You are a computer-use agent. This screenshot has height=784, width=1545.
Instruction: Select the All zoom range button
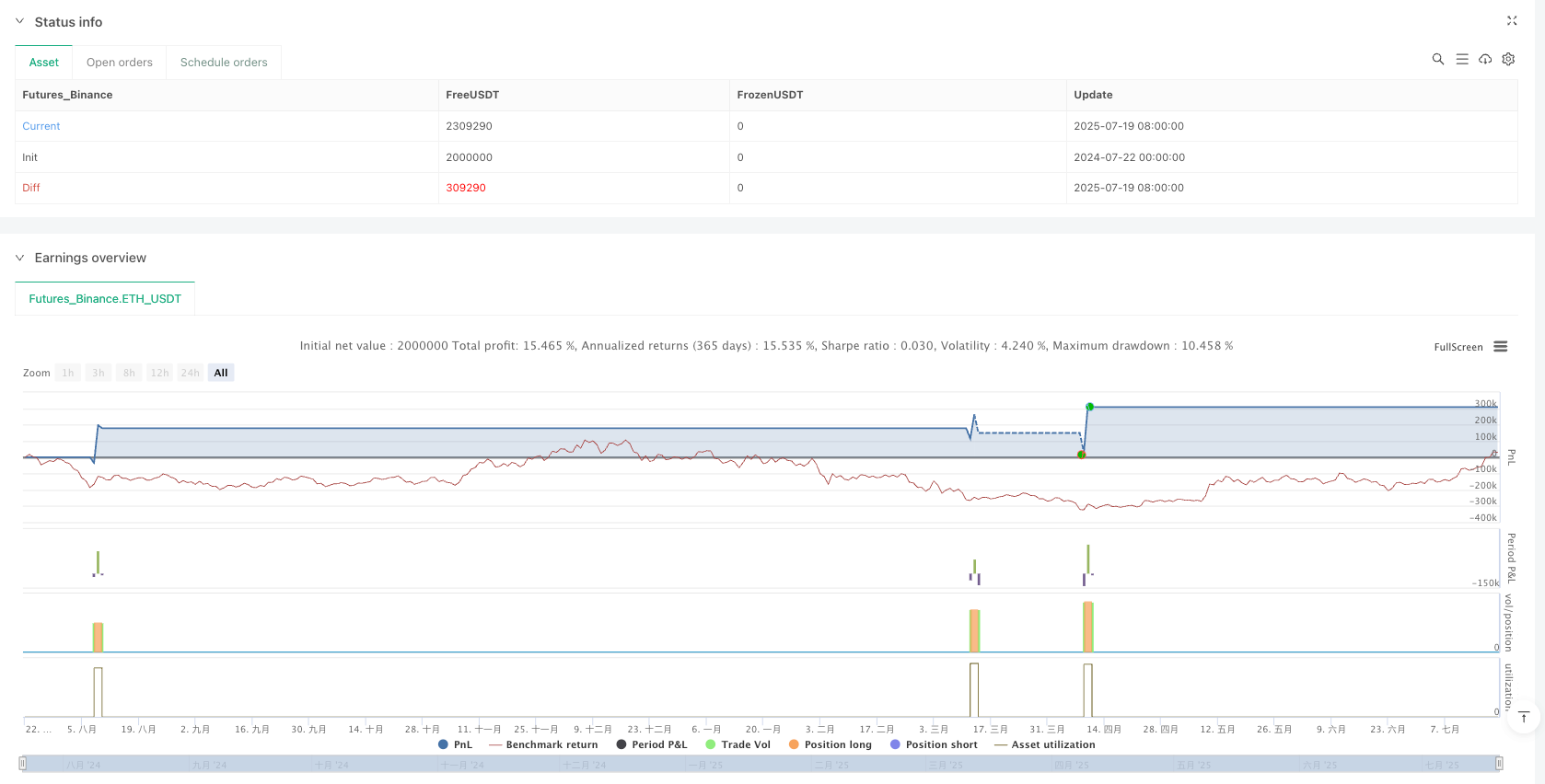click(x=221, y=373)
